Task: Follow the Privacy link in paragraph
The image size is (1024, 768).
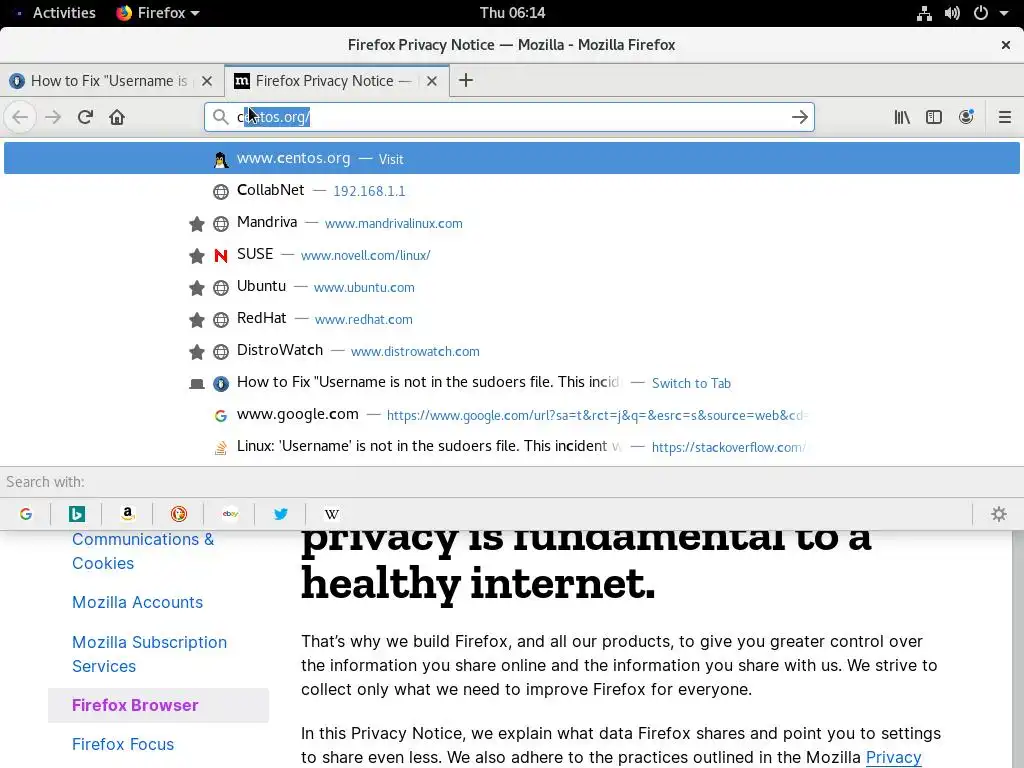Action: [893, 758]
